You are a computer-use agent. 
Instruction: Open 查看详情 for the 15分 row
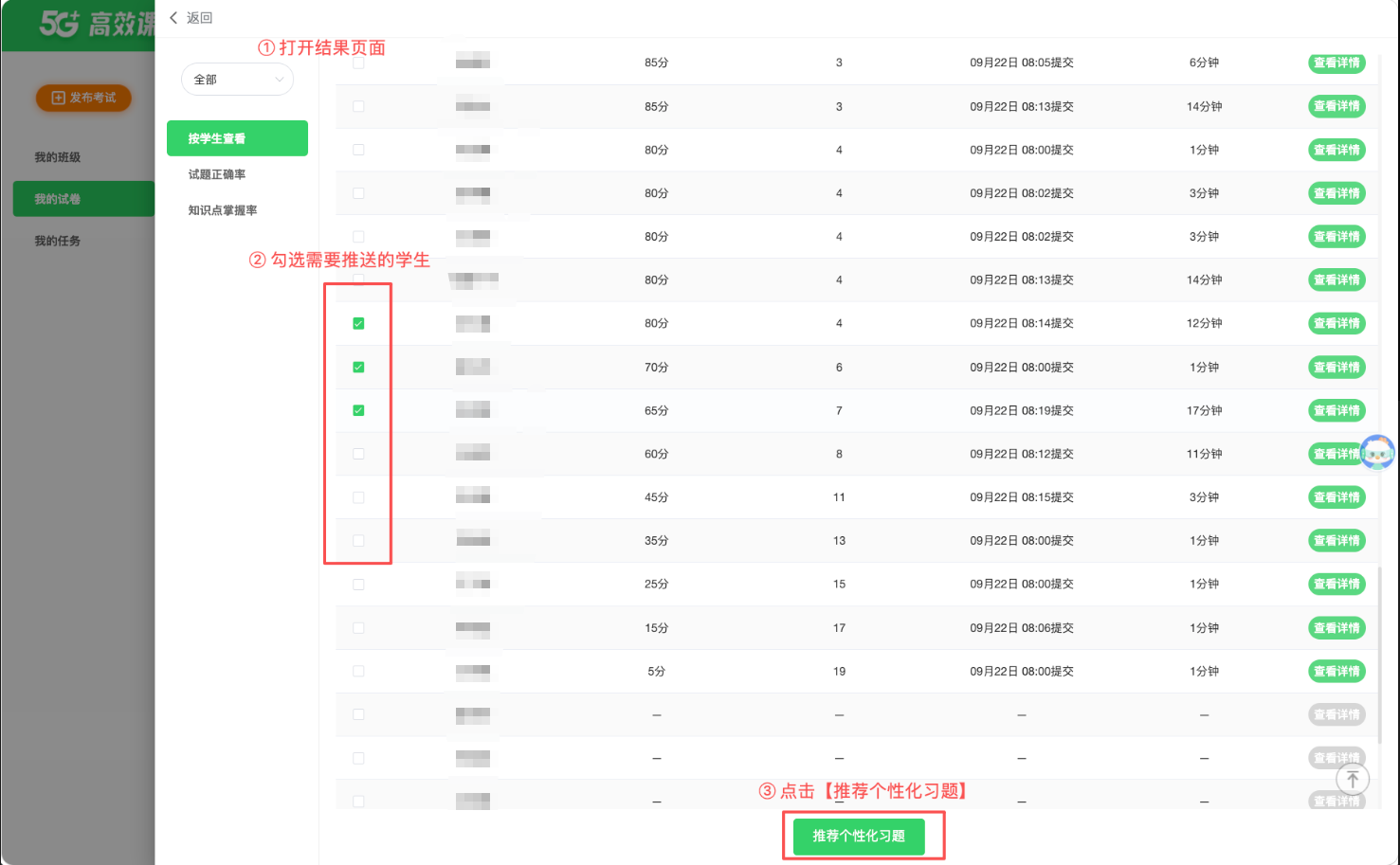(1336, 628)
